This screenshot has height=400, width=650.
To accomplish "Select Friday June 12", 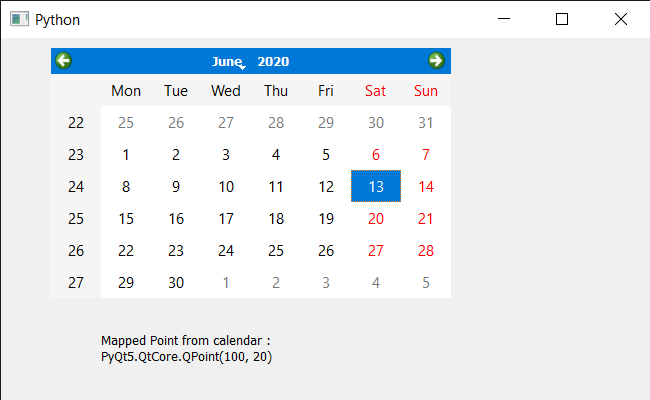I will click(x=326, y=186).
